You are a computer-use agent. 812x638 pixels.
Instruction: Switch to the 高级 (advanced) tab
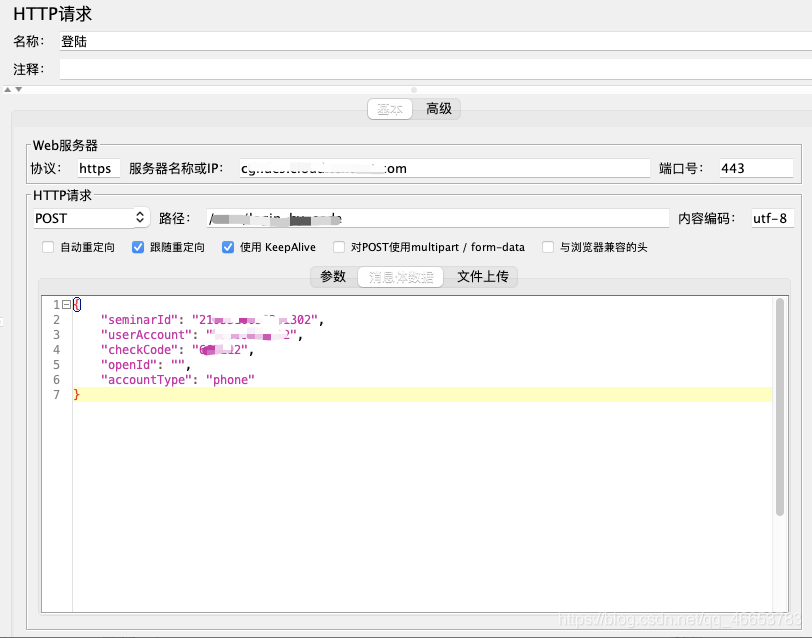pos(439,109)
